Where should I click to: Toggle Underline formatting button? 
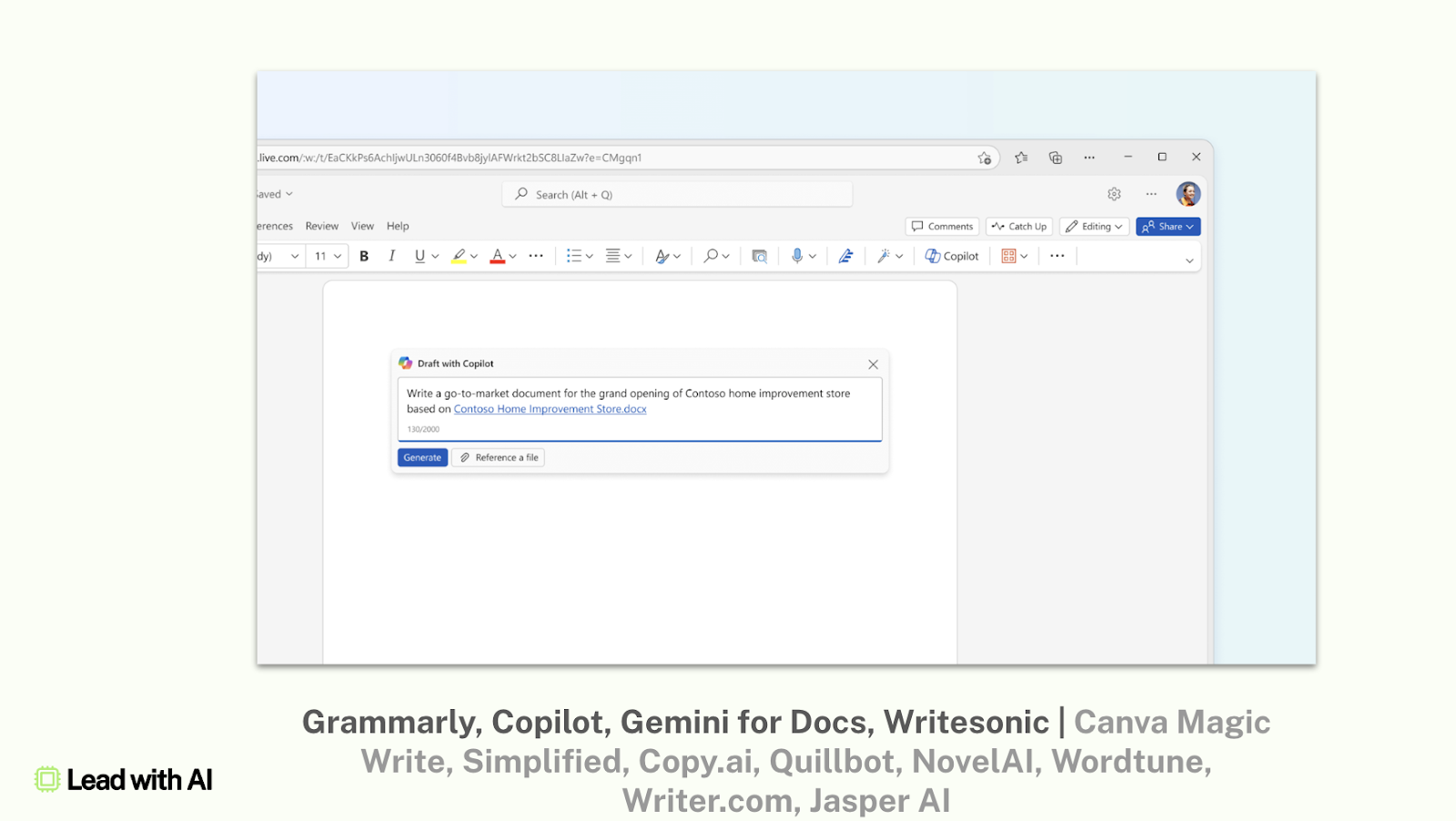pyautogui.click(x=420, y=257)
